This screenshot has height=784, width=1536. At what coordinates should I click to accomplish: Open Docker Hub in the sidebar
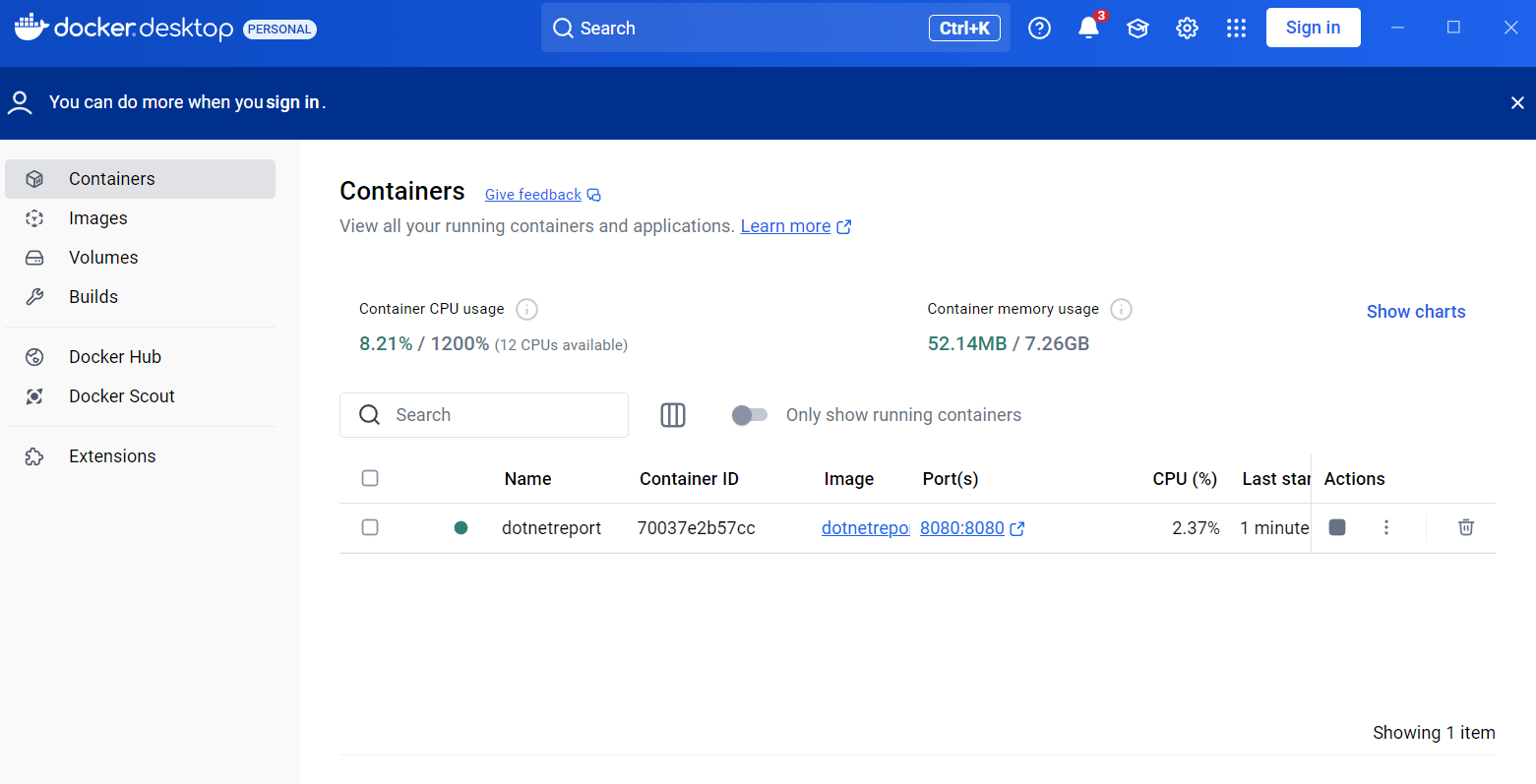tap(140, 357)
